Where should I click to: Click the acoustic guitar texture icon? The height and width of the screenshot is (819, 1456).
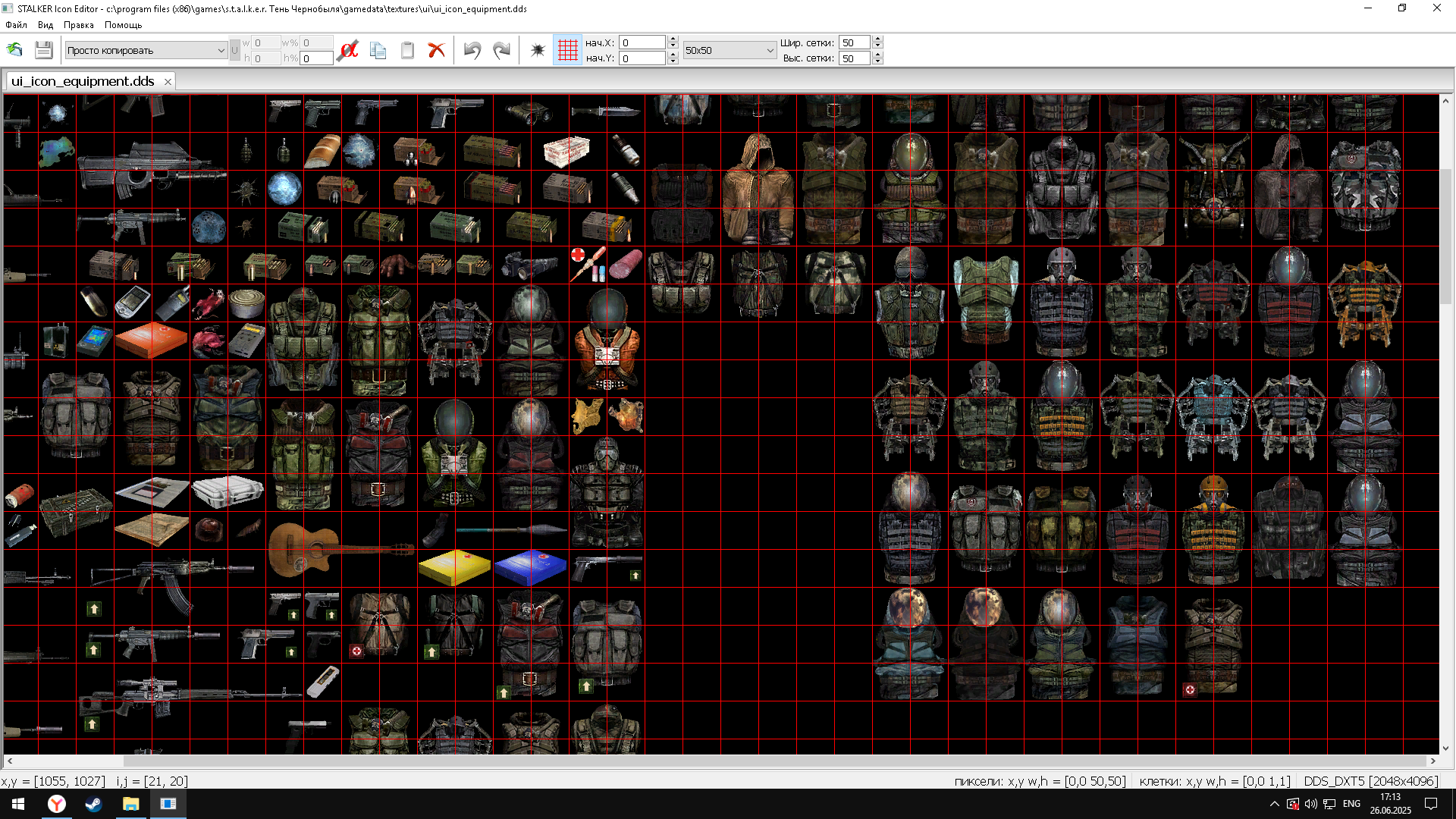point(341,548)
